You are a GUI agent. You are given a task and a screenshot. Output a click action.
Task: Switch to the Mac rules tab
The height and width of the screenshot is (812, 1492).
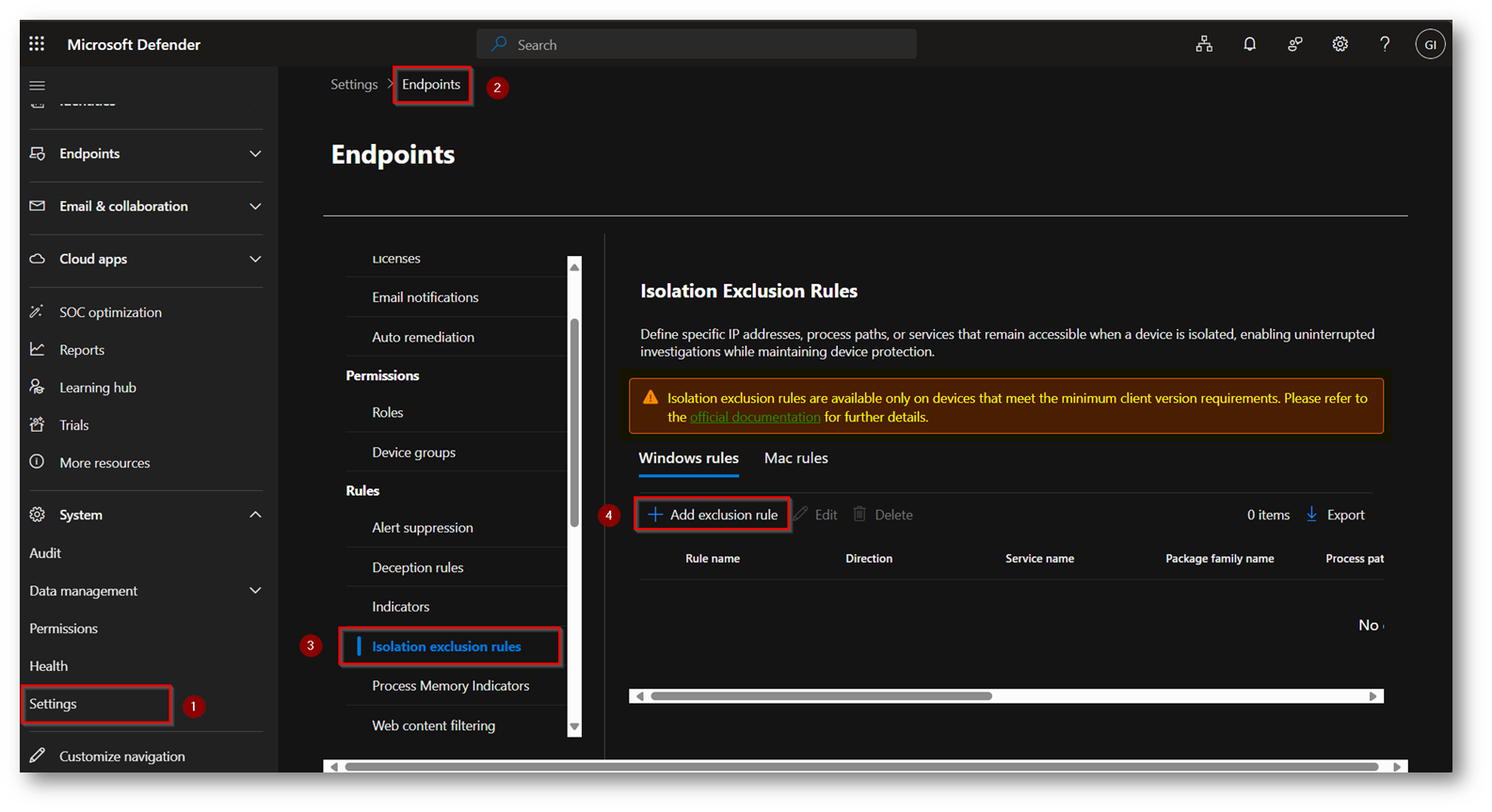pos(795,458)
